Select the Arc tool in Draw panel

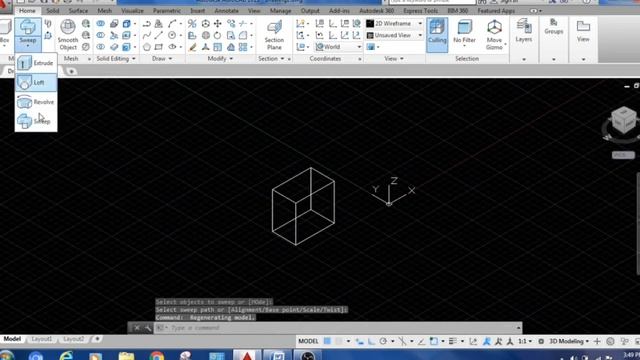tap(172, 24)
